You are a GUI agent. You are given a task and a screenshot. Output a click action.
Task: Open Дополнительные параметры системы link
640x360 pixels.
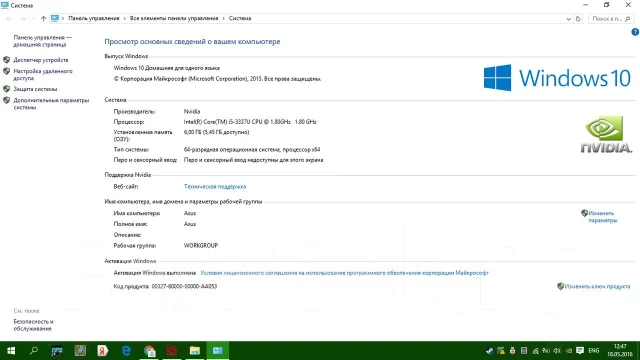click(x=51, y=104)
